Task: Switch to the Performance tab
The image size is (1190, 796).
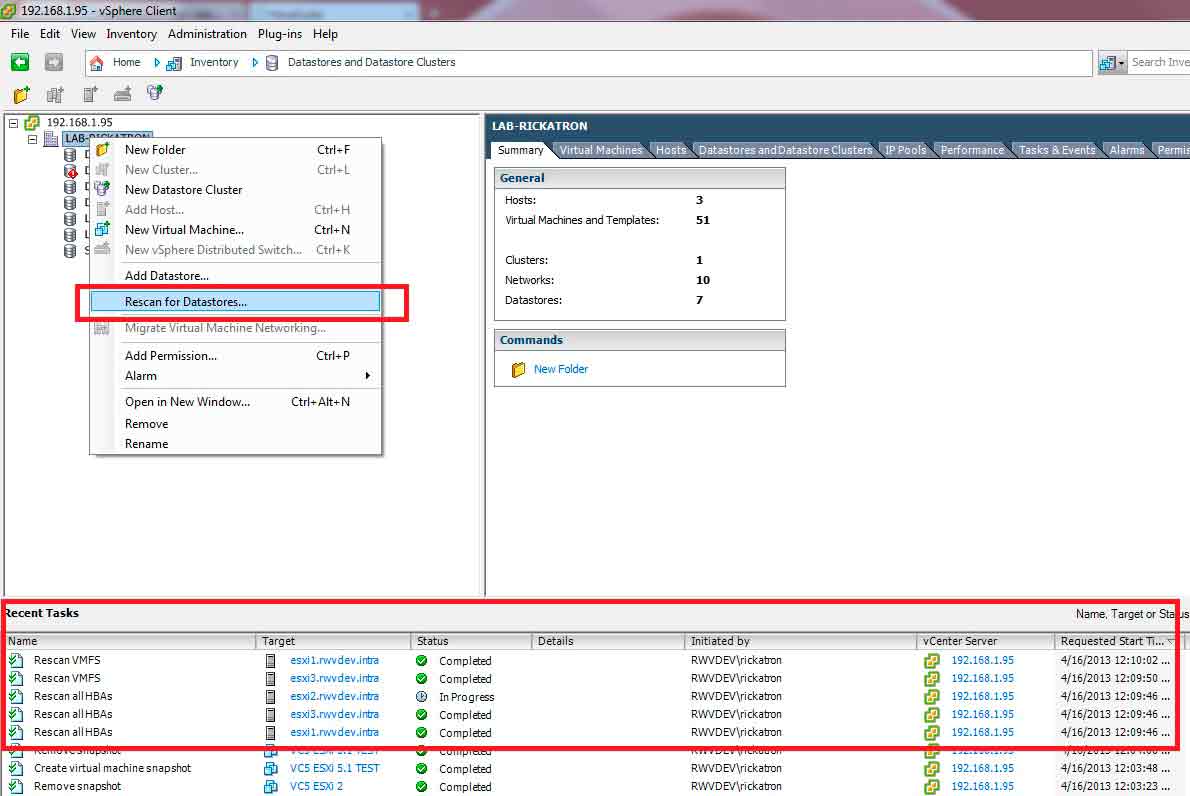Action: (x=972, y=150)
